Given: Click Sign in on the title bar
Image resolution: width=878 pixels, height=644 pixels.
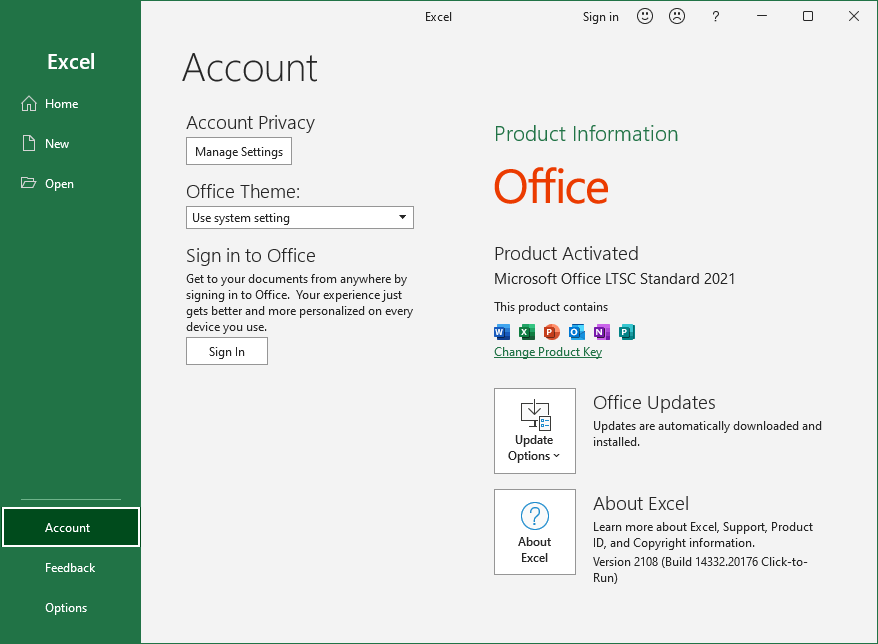Looking at the screenshot, I should (x=600, y=17).
